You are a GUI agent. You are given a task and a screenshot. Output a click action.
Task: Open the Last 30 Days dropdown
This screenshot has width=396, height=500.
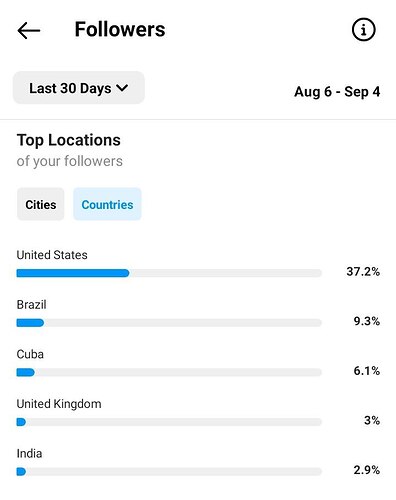tap(79, 88)
